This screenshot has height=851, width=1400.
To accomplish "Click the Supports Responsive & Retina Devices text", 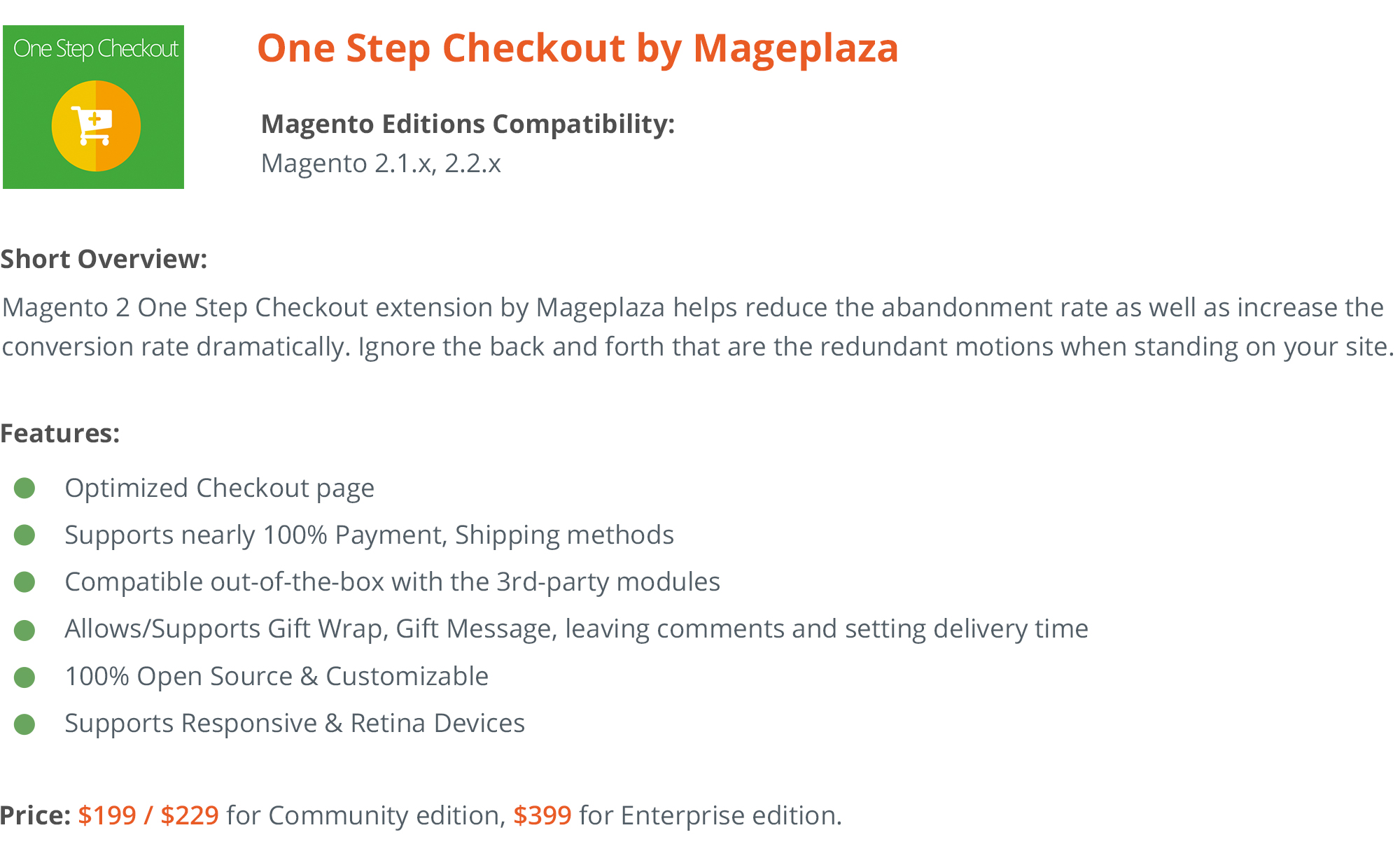I will coord(295,724).
